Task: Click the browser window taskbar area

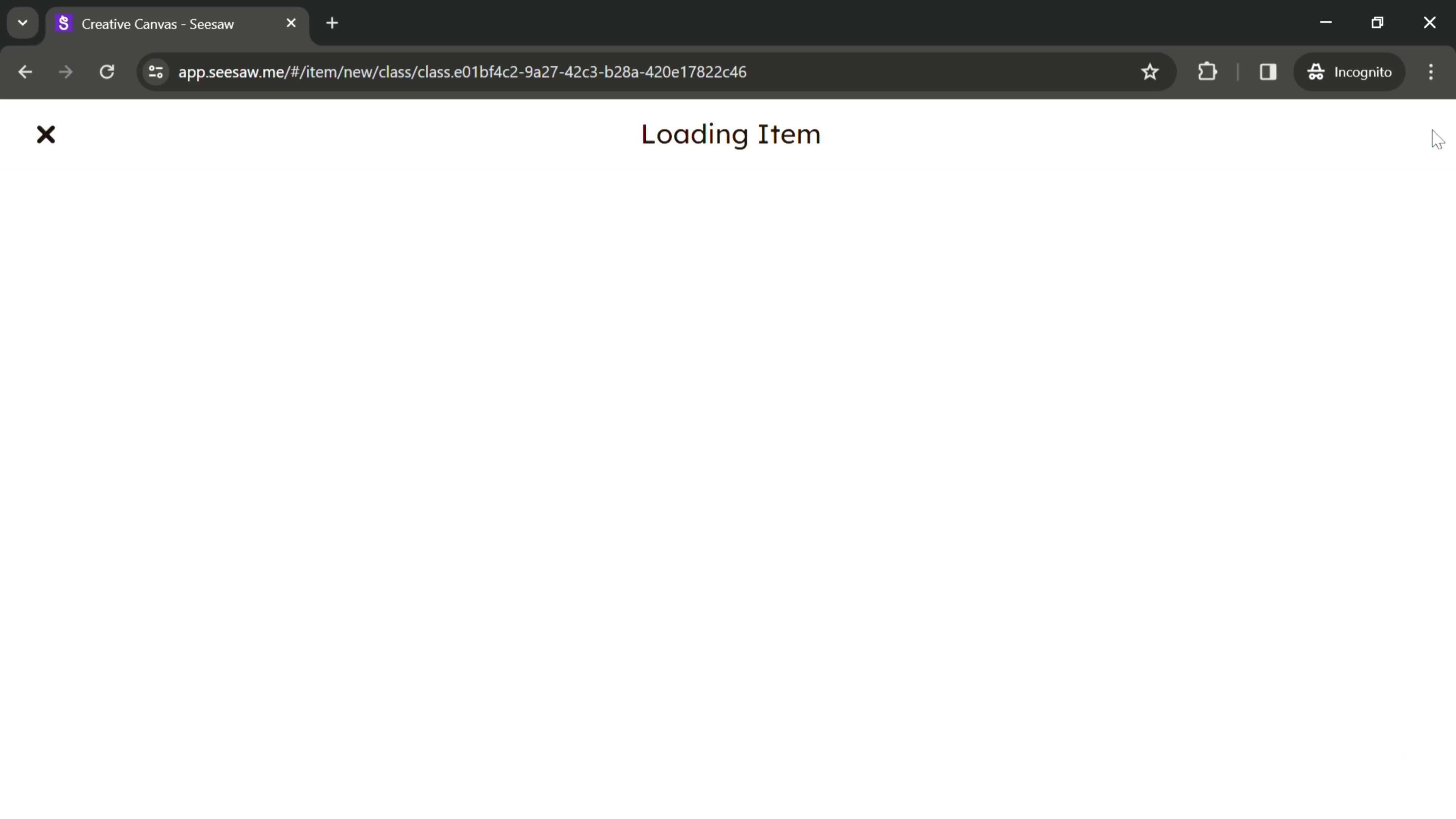Action: coord(728,22)
